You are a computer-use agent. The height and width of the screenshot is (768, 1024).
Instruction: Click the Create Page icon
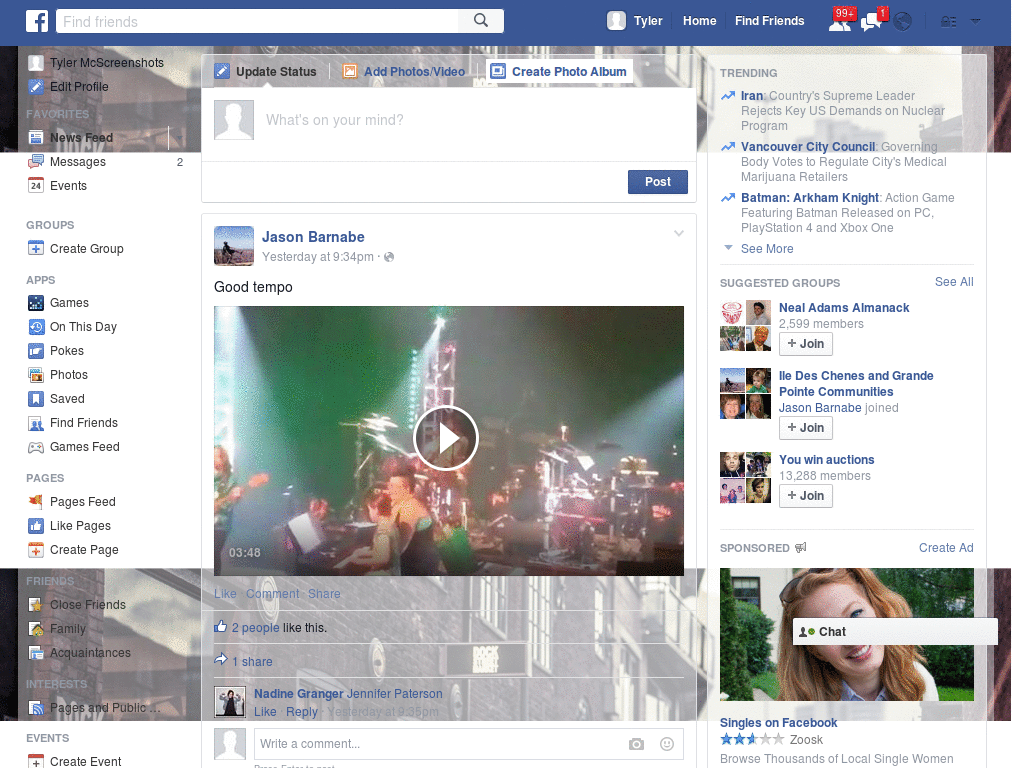[36, 550]
